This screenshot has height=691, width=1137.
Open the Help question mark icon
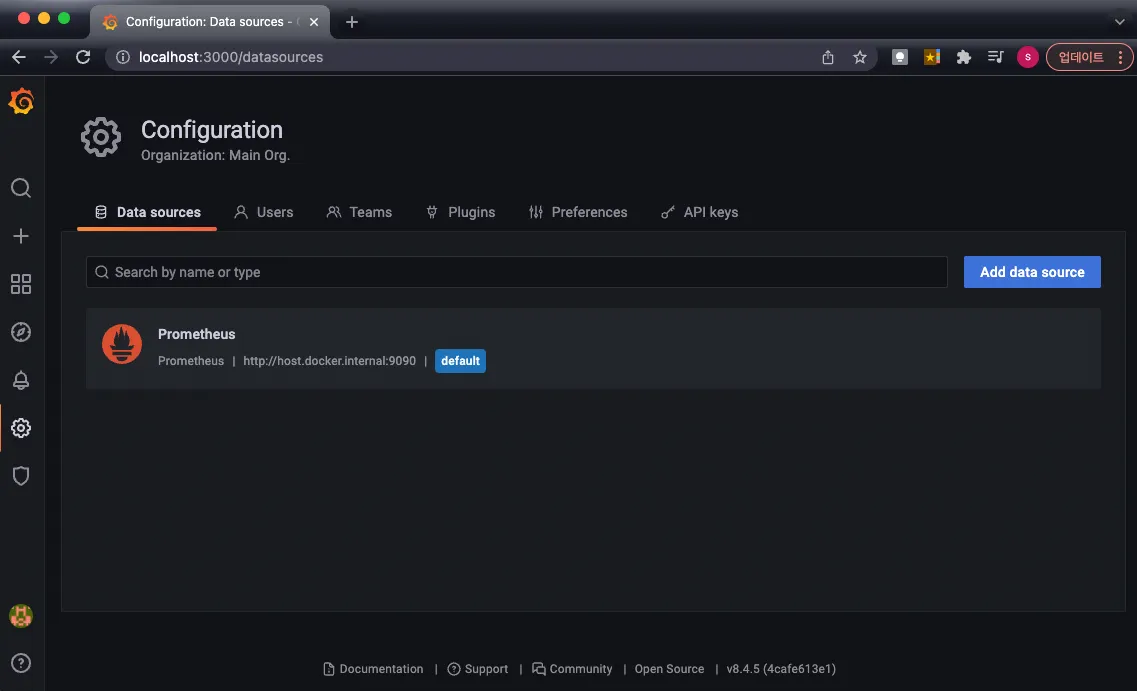tap(21, 663)
